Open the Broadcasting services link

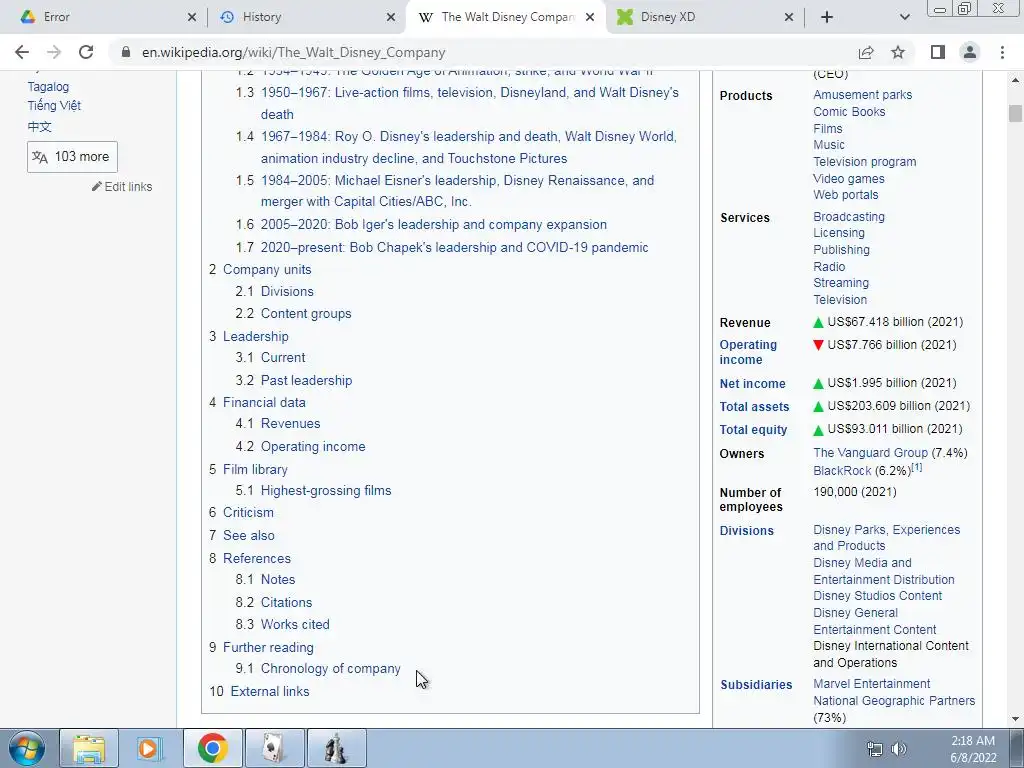click(849, 217)
